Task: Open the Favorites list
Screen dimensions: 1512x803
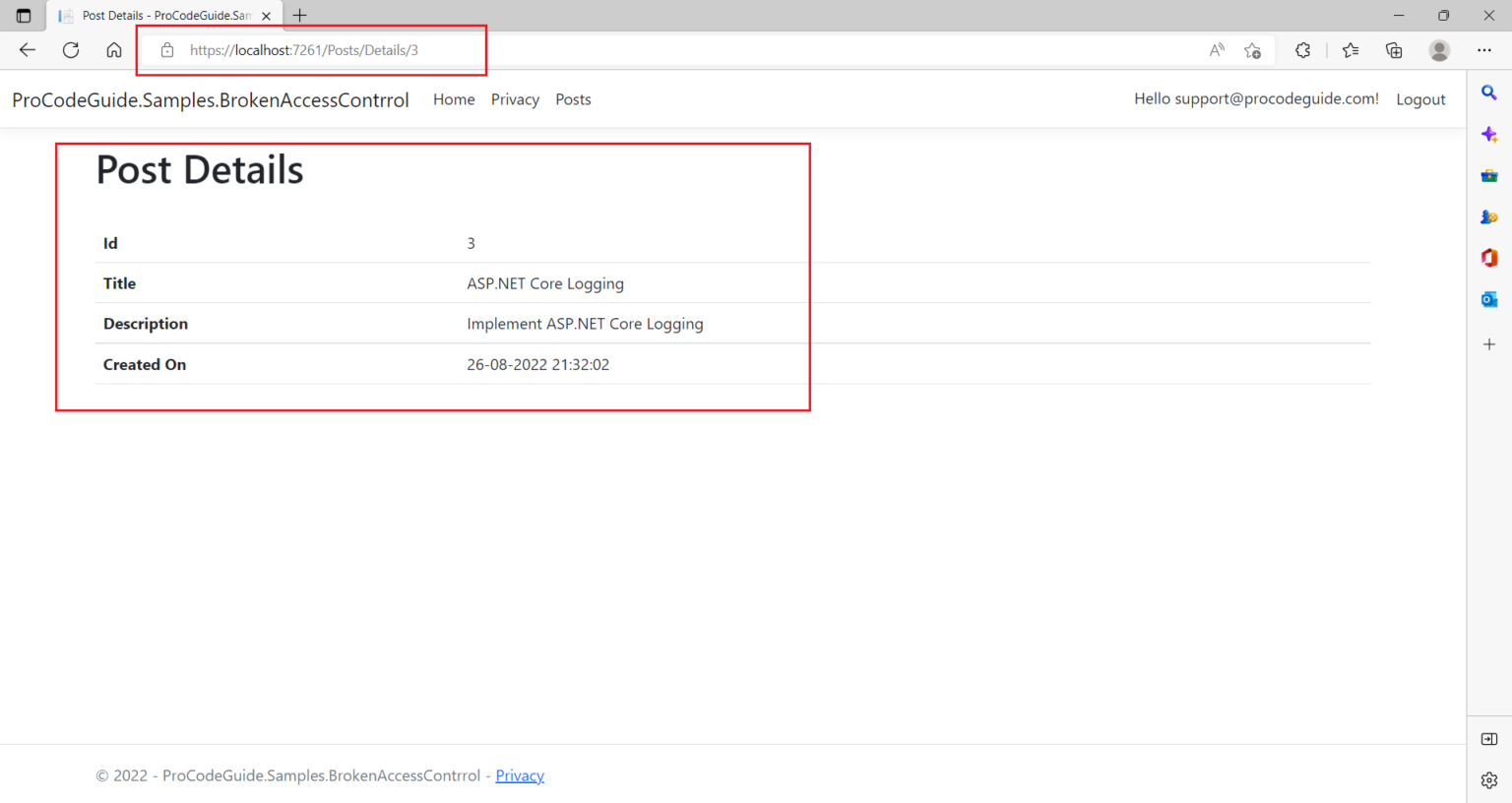Action: 1350,49
